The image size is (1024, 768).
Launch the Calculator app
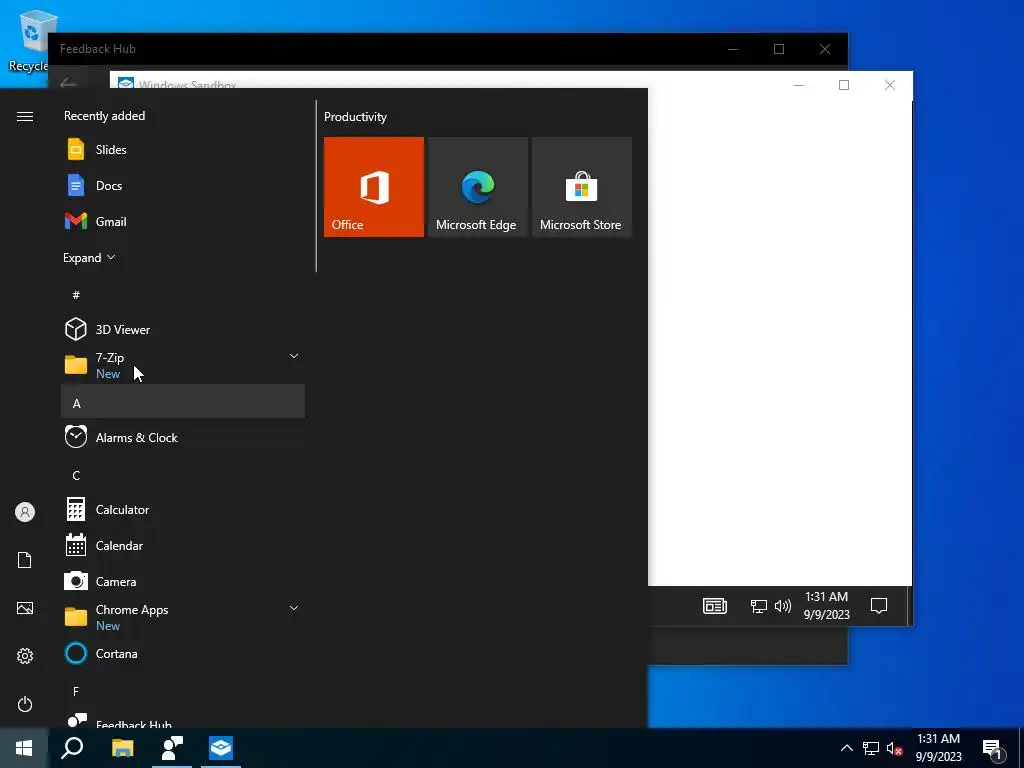tap(183, 509)
